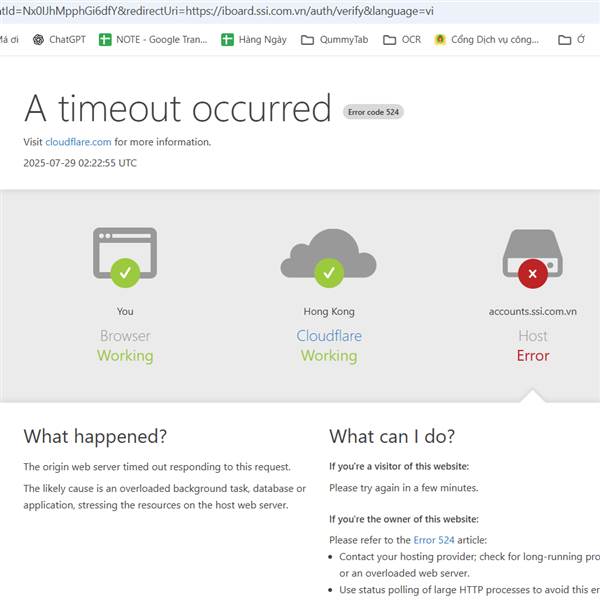
Task: Click the timestamp 2025-07-29 02:22:55 UTC
Action: [x=80, y=163]
